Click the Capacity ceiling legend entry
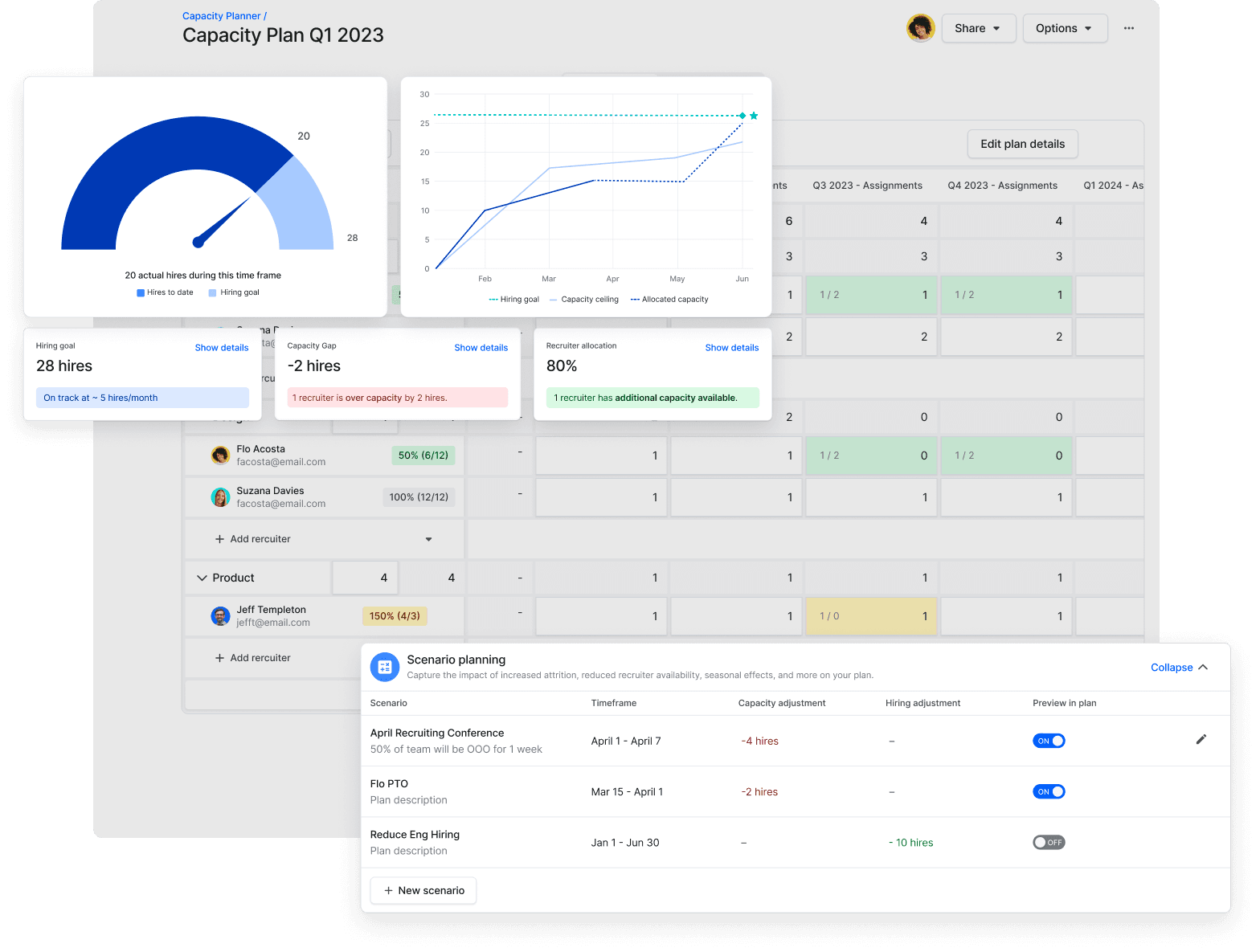The height and width of the screenshot is (952, 1260). click(x=584, y=300)
